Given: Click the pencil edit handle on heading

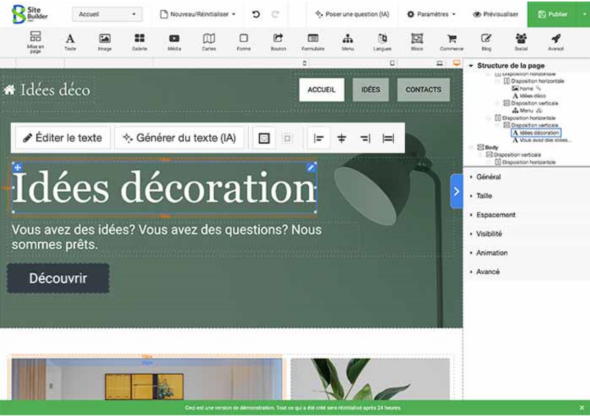Looking at the screenshot, I should point(311,167).
